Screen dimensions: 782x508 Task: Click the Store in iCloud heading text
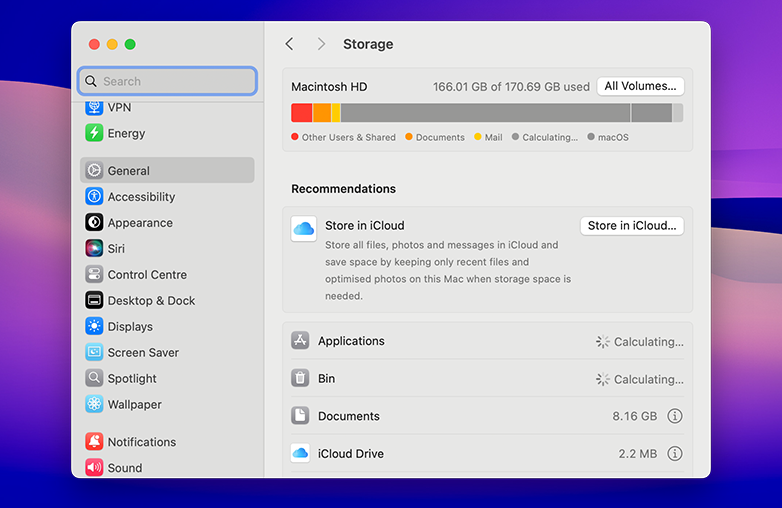coord(365,225)
